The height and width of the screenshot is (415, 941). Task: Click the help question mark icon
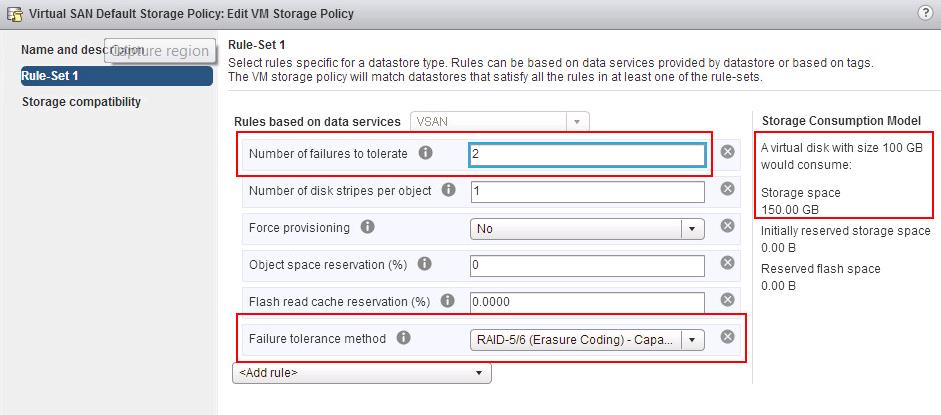924,12
